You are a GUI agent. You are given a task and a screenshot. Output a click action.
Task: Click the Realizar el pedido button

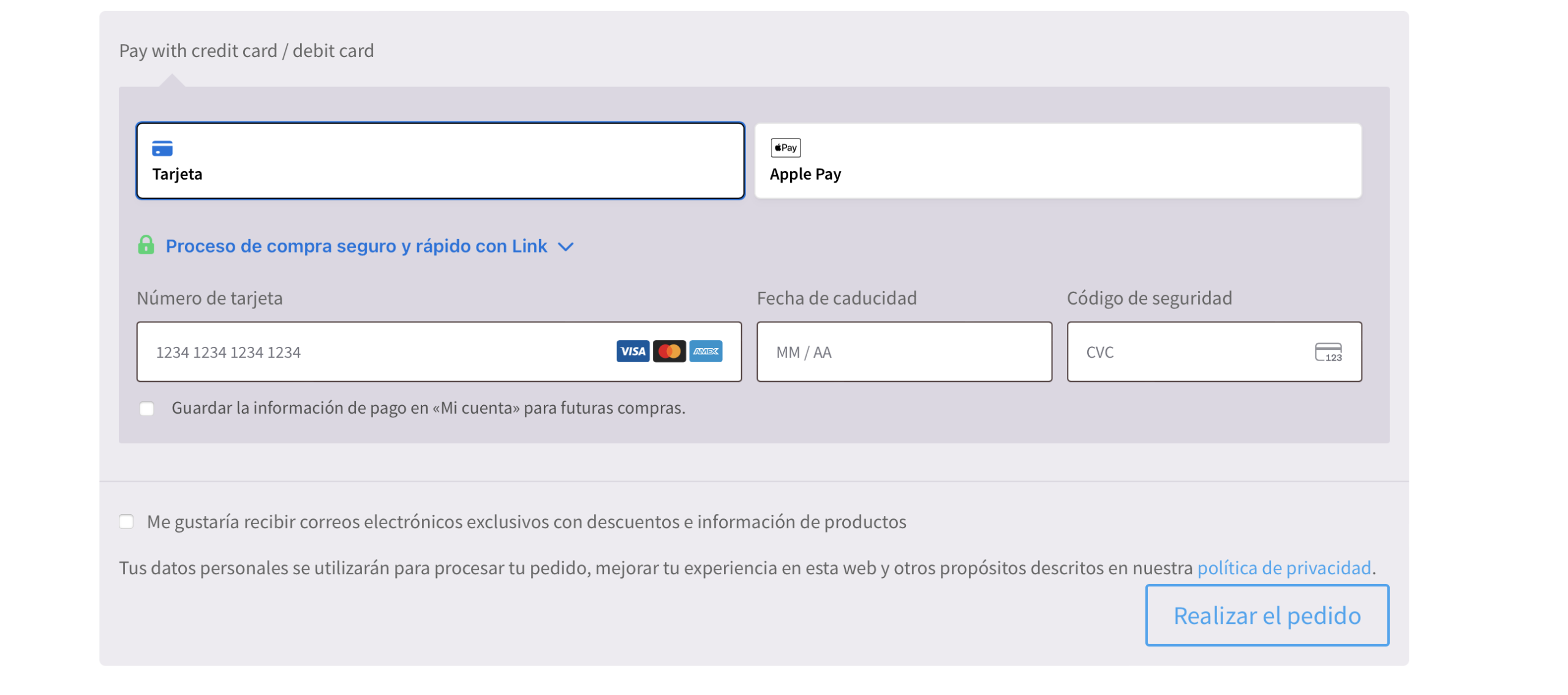pos(1266,615)
